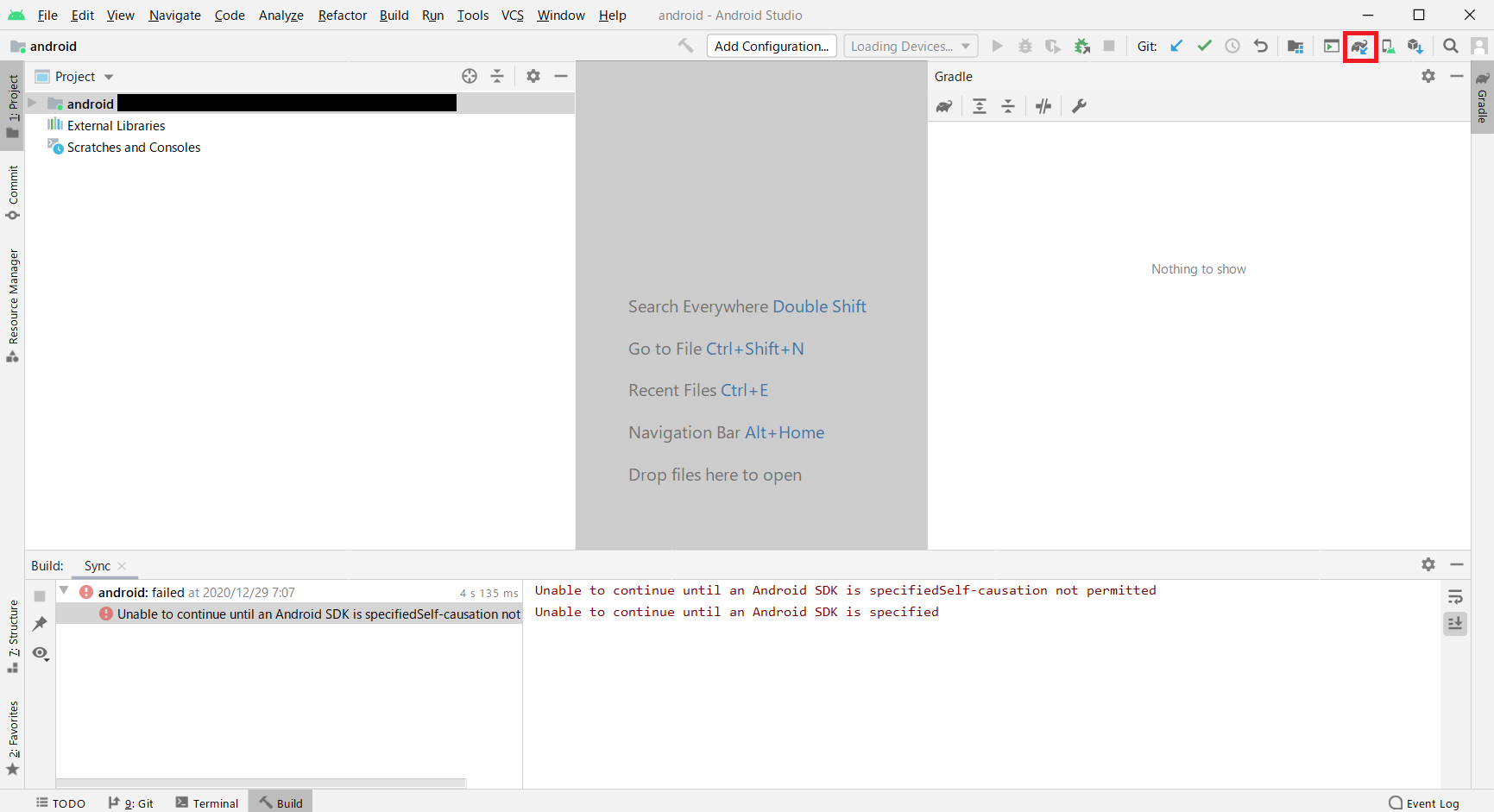This screenshot has height=812, width=1494.
Task: Reload All Gradle Projects elephant icon
Action: point(944,106)
